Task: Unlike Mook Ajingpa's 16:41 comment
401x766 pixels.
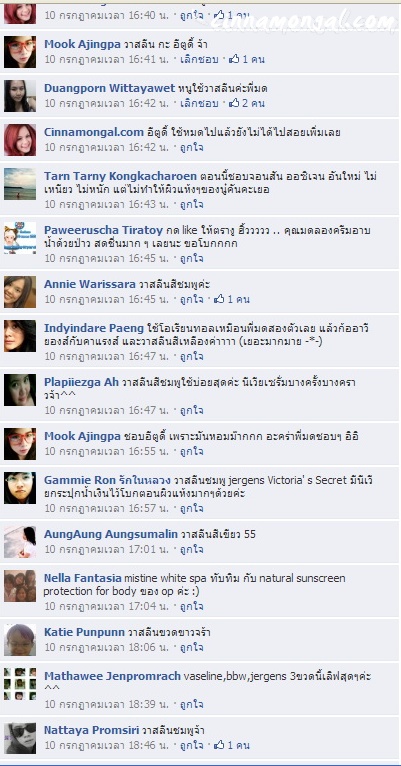Action: click(199, 59)
